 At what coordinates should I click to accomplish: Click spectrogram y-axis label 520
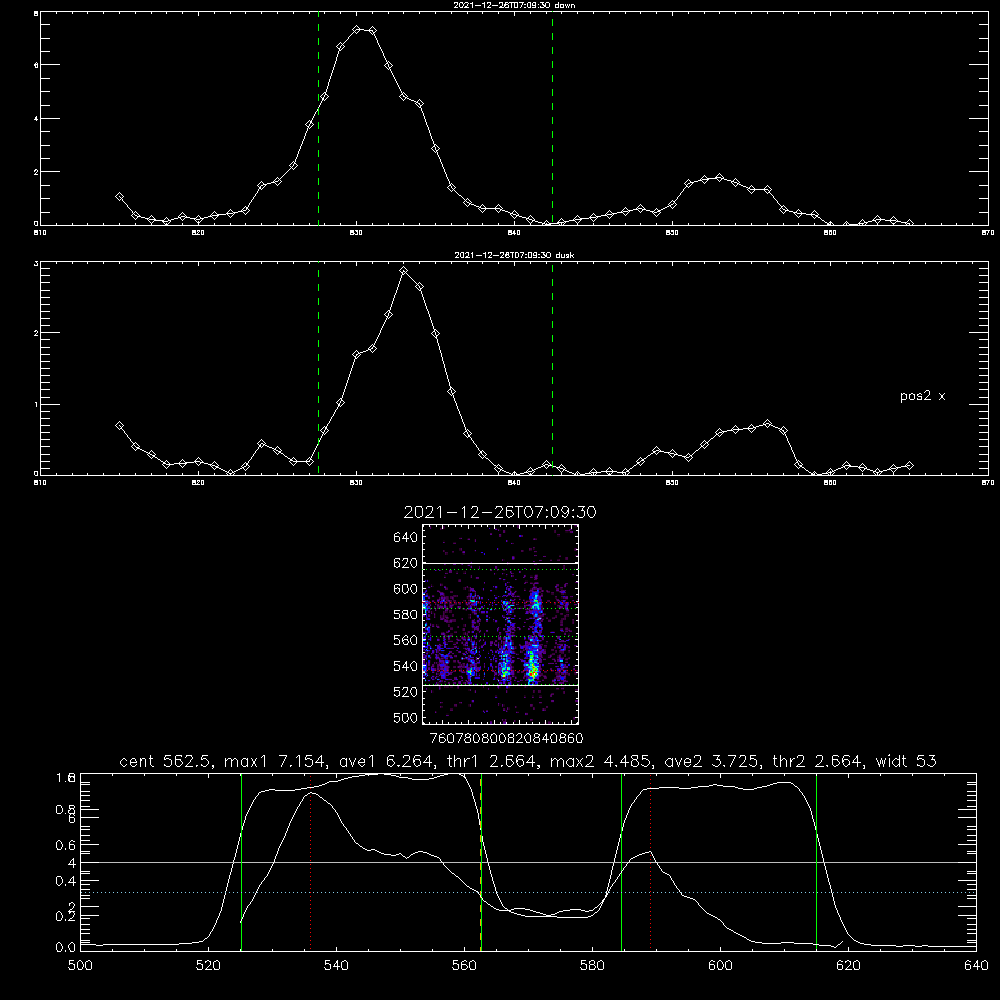[x=406, y=692]
